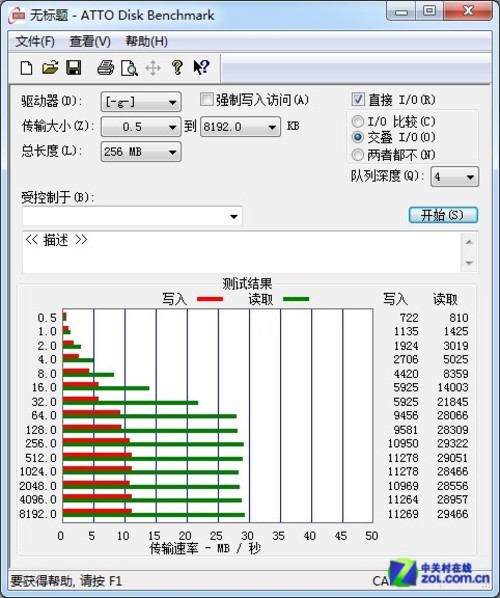Open the 驱动器 drive dropdown
This screenshot has height=598, width=500.
point(141,102)
